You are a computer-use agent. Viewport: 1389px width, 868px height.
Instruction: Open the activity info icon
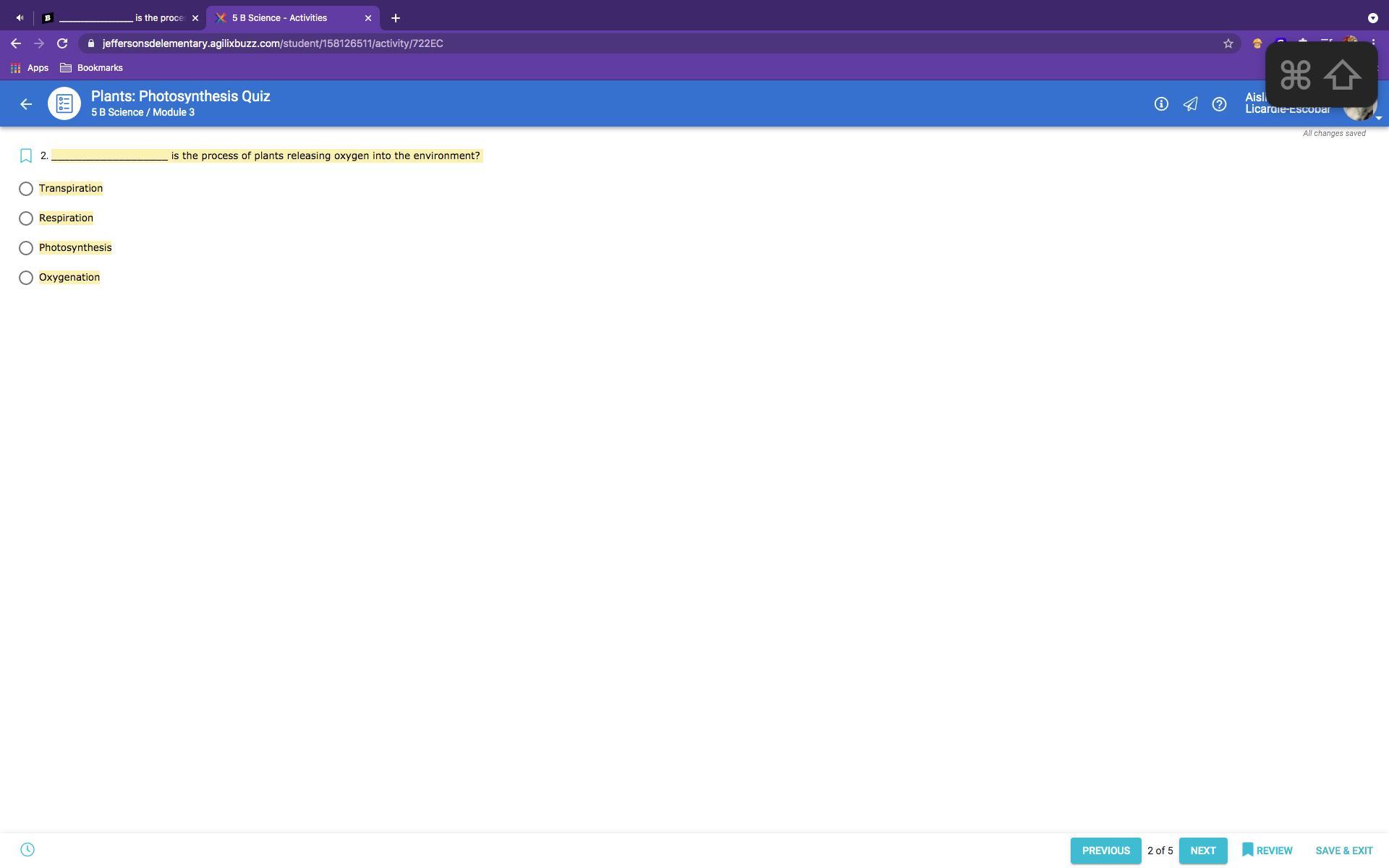(1161, 104)
